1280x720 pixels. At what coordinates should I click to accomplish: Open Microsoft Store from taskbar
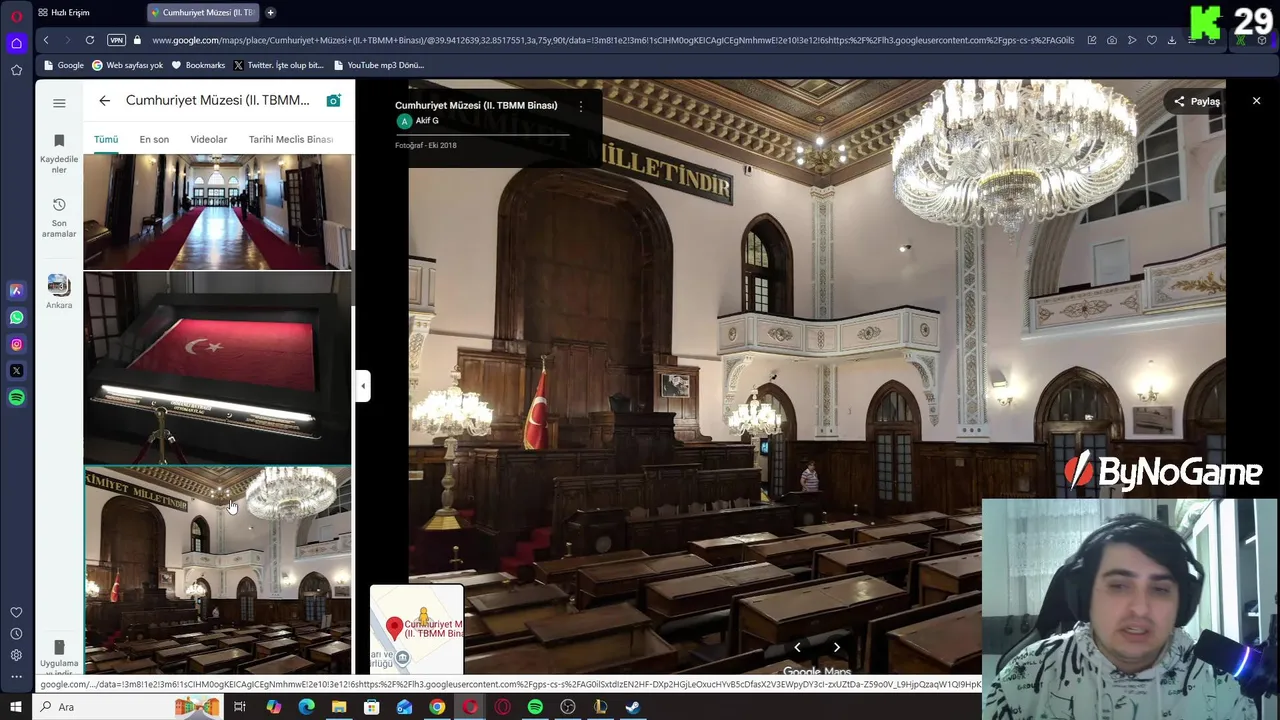(371, 707)
